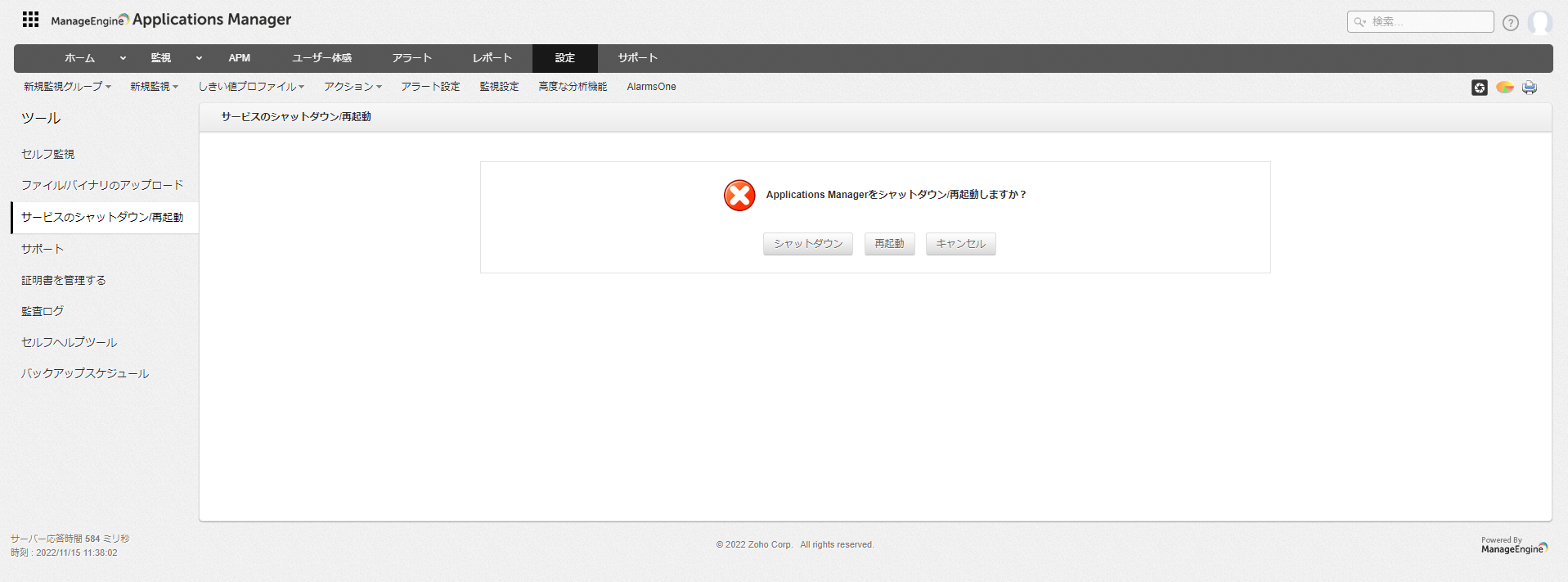Click the キャンセル button

[960, 244]
